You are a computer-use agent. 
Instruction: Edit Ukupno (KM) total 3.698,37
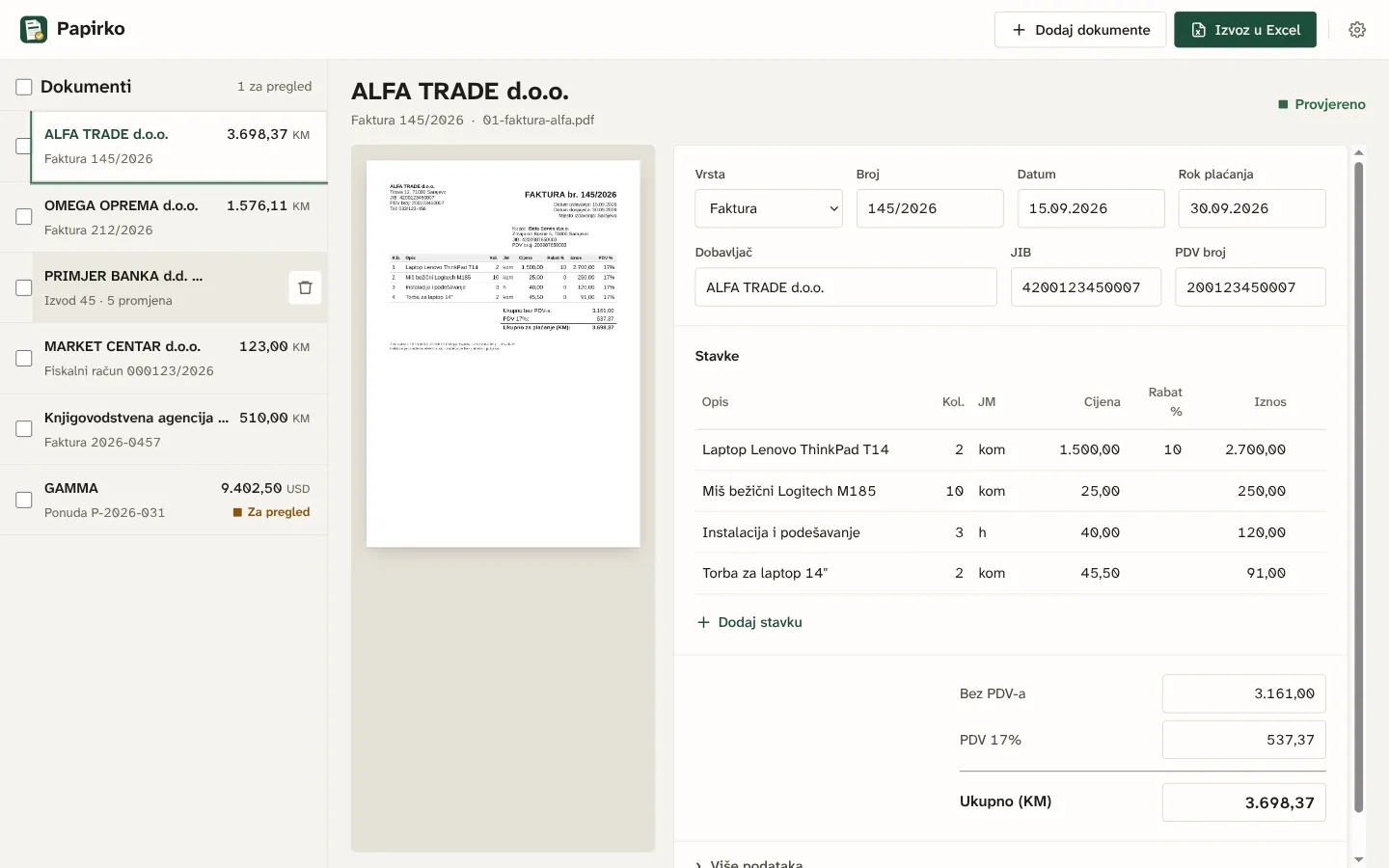point(1244,802)
